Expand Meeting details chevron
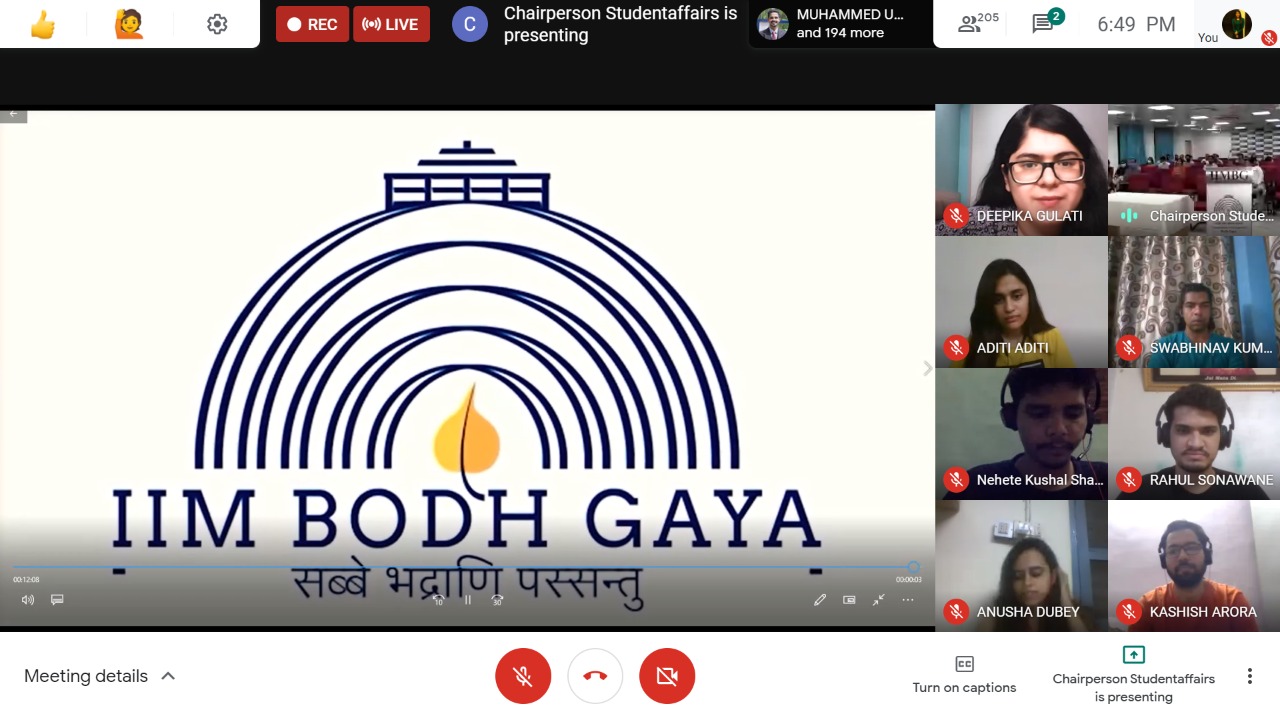Viewport: 1280px width, 720px height. tap(168, 676)
